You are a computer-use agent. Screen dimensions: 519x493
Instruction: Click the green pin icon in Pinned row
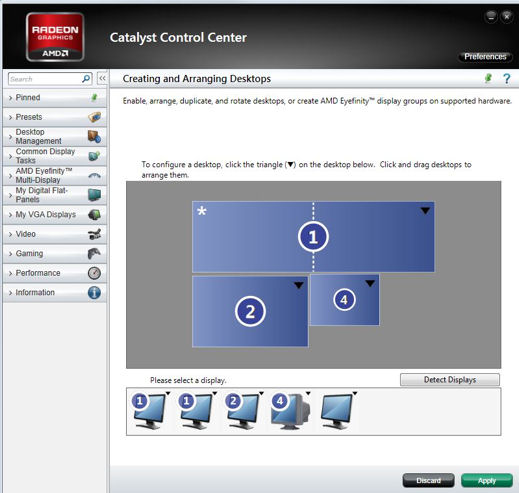coord(94,98)
